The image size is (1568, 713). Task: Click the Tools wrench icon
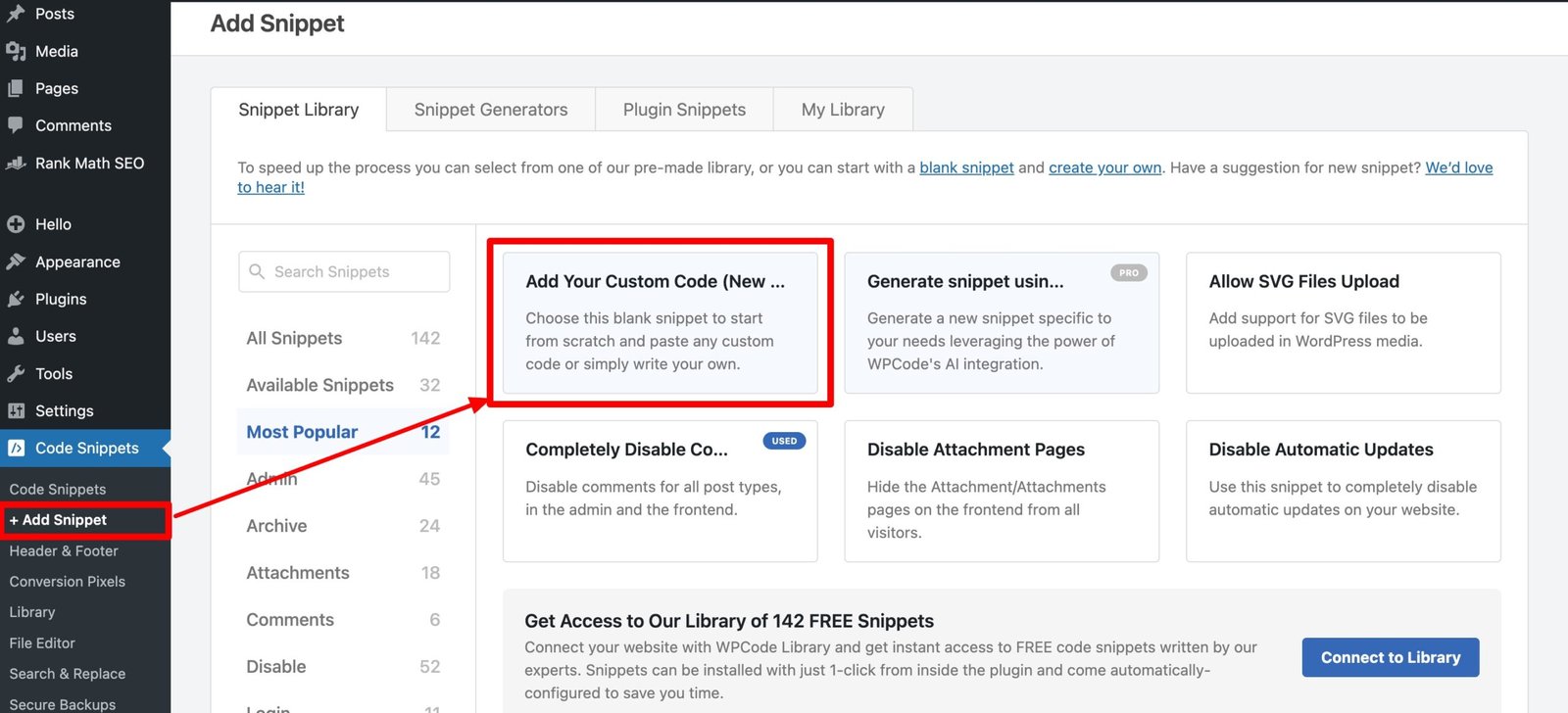(x=16, y=373)
